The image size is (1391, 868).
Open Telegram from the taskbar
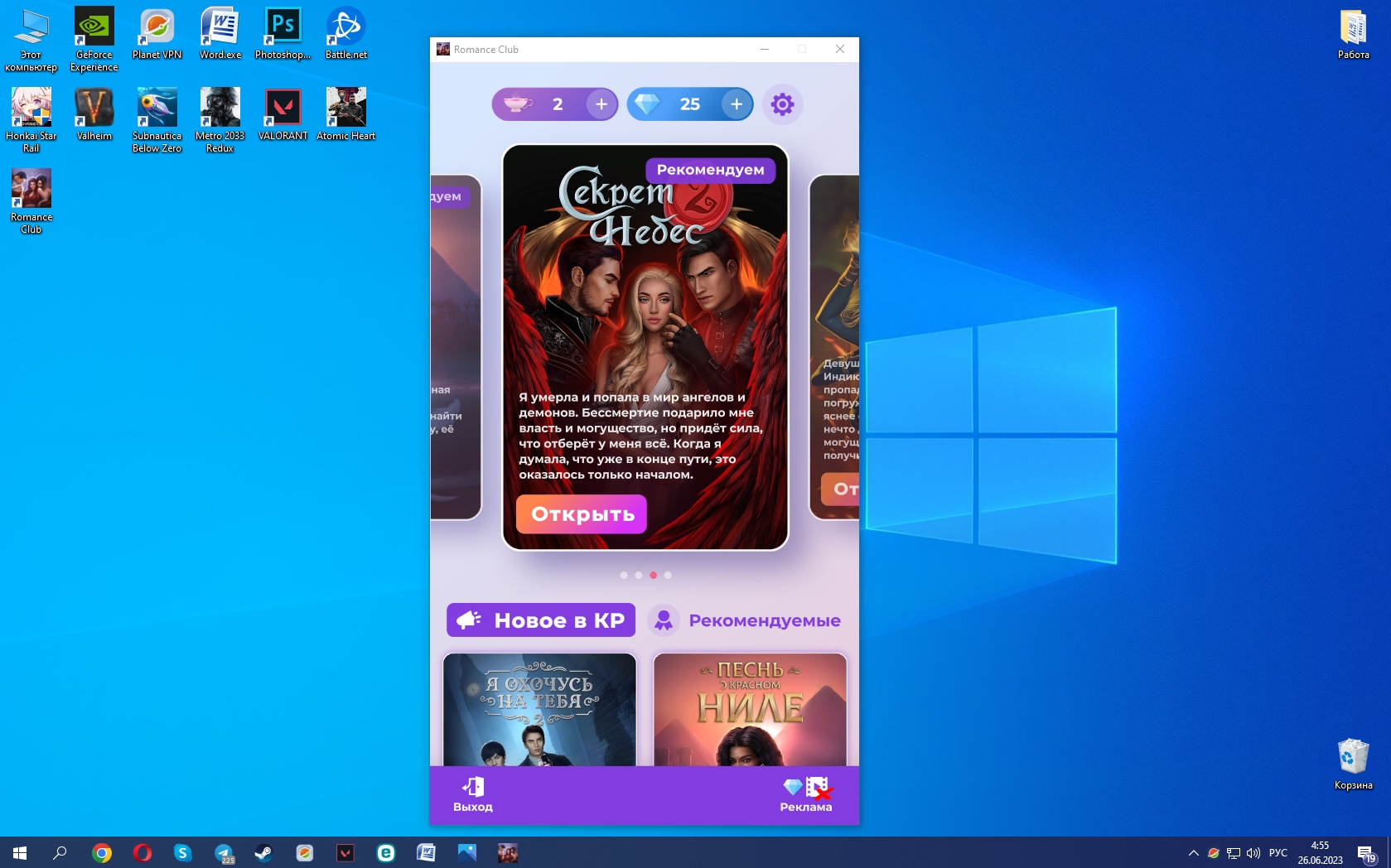[224, 852]
